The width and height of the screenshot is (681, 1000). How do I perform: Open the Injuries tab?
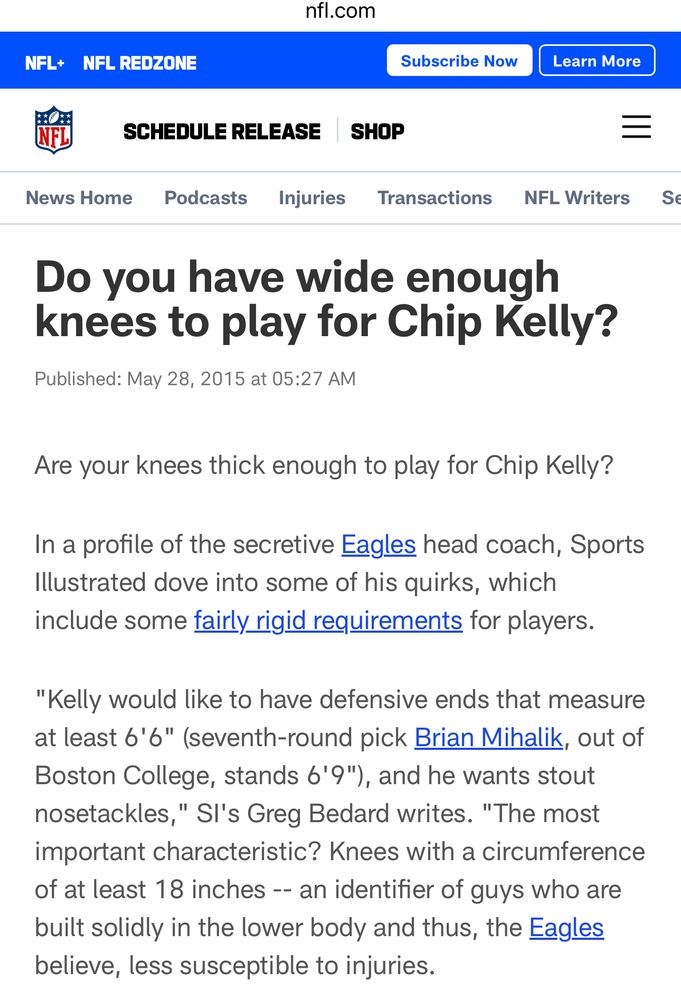click(312, 198)
